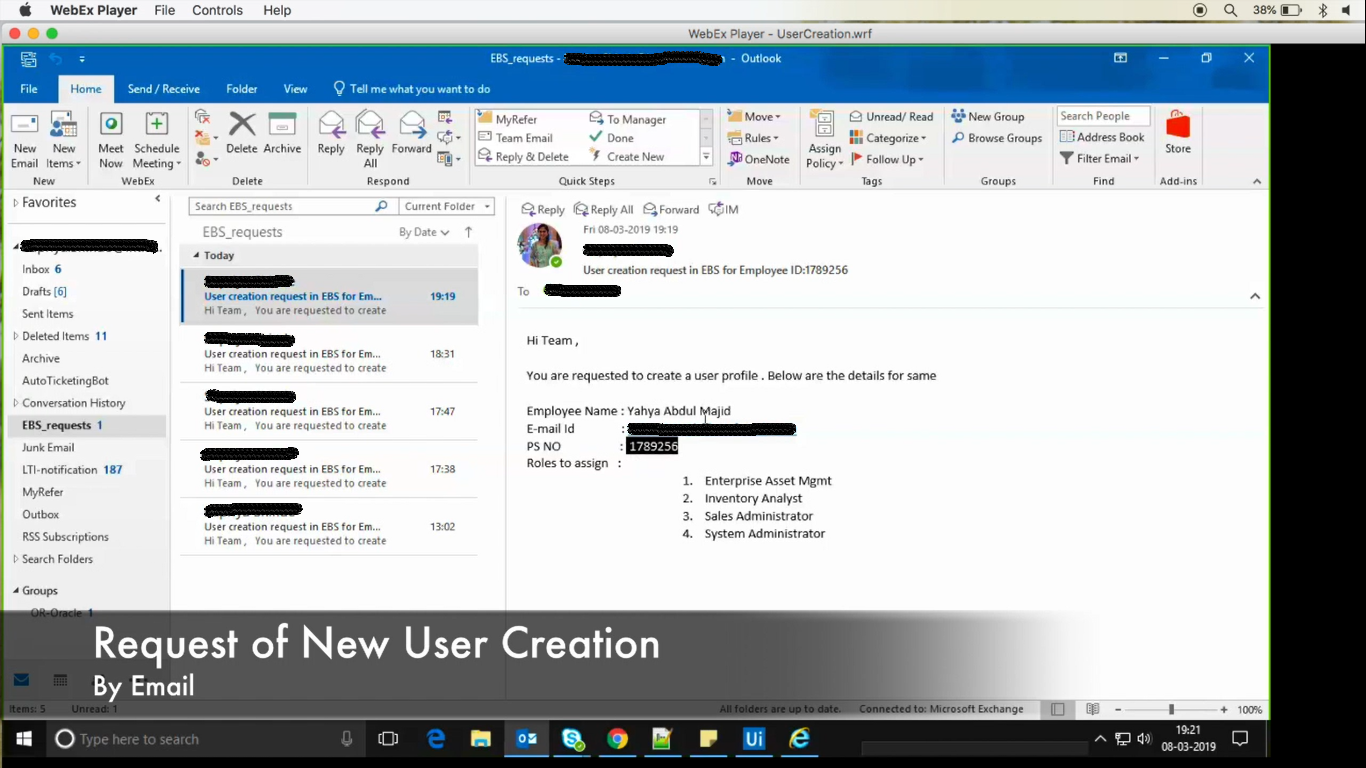
Task: Collapse the Today message group
Action: tap(197, 256)
